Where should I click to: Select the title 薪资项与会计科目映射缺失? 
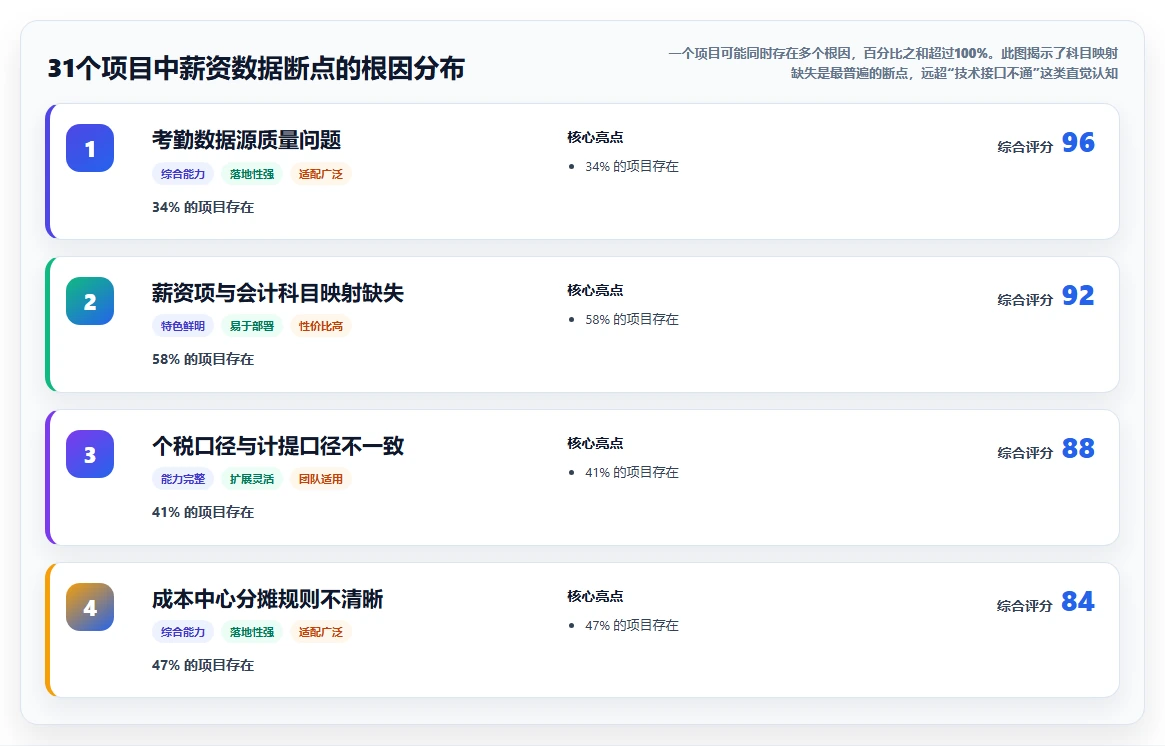click(x=278, y=293)
